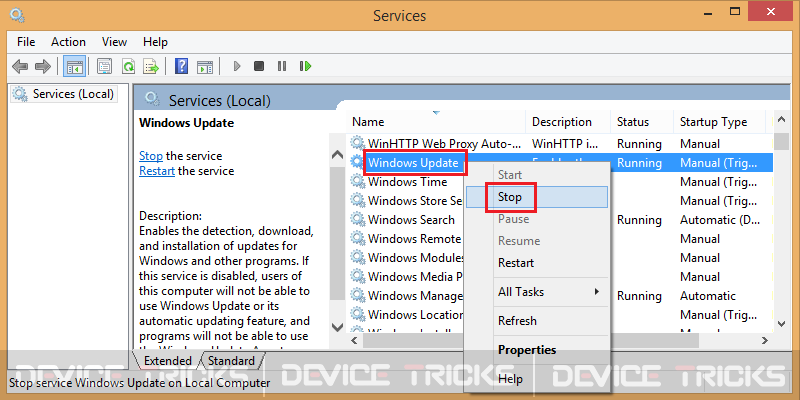Click the Forward arrow toolbar icon
This screenshot has height=400, width=800.
[x=43, y=66]
